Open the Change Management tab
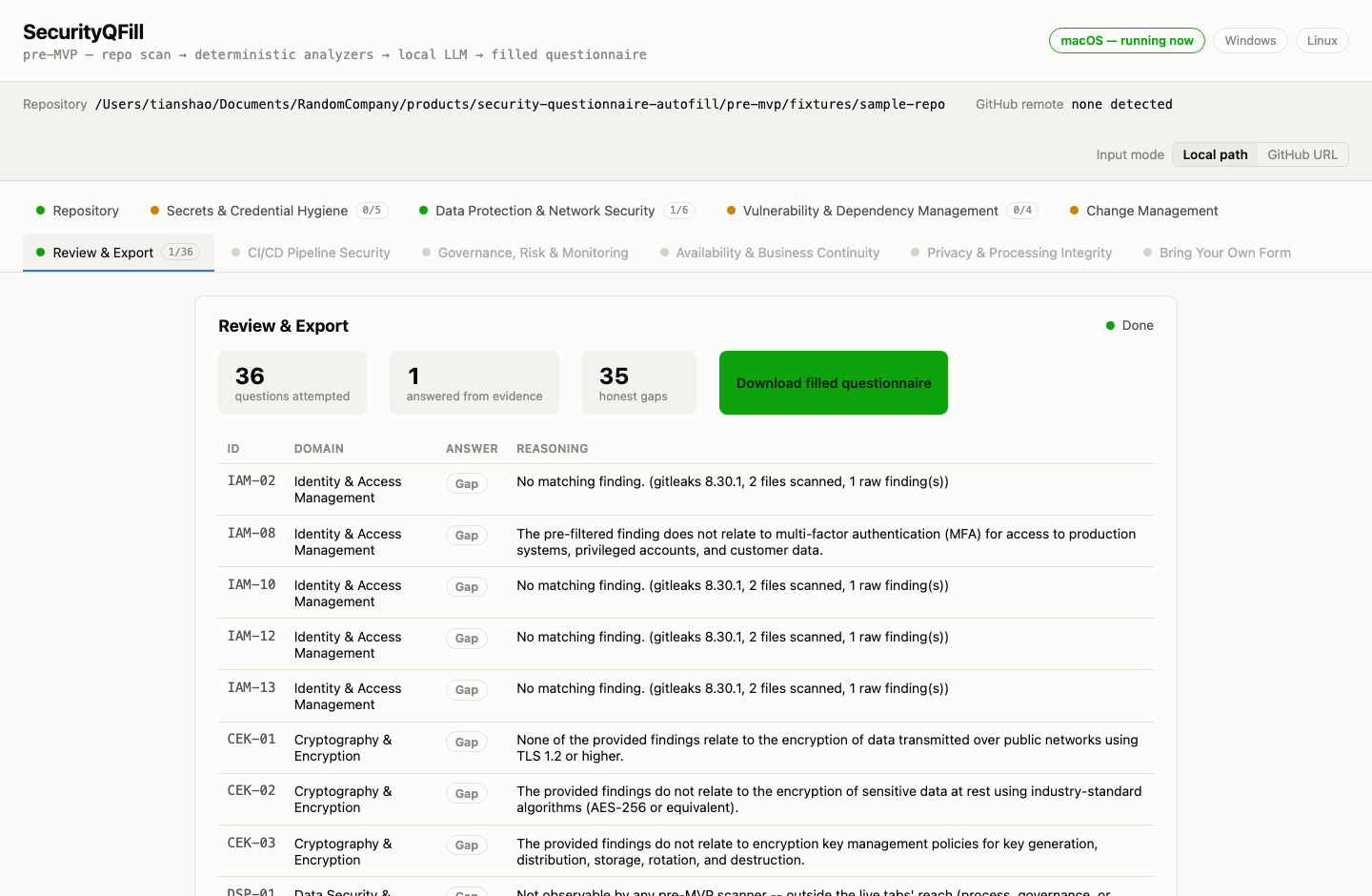 tap(1143, 211)
